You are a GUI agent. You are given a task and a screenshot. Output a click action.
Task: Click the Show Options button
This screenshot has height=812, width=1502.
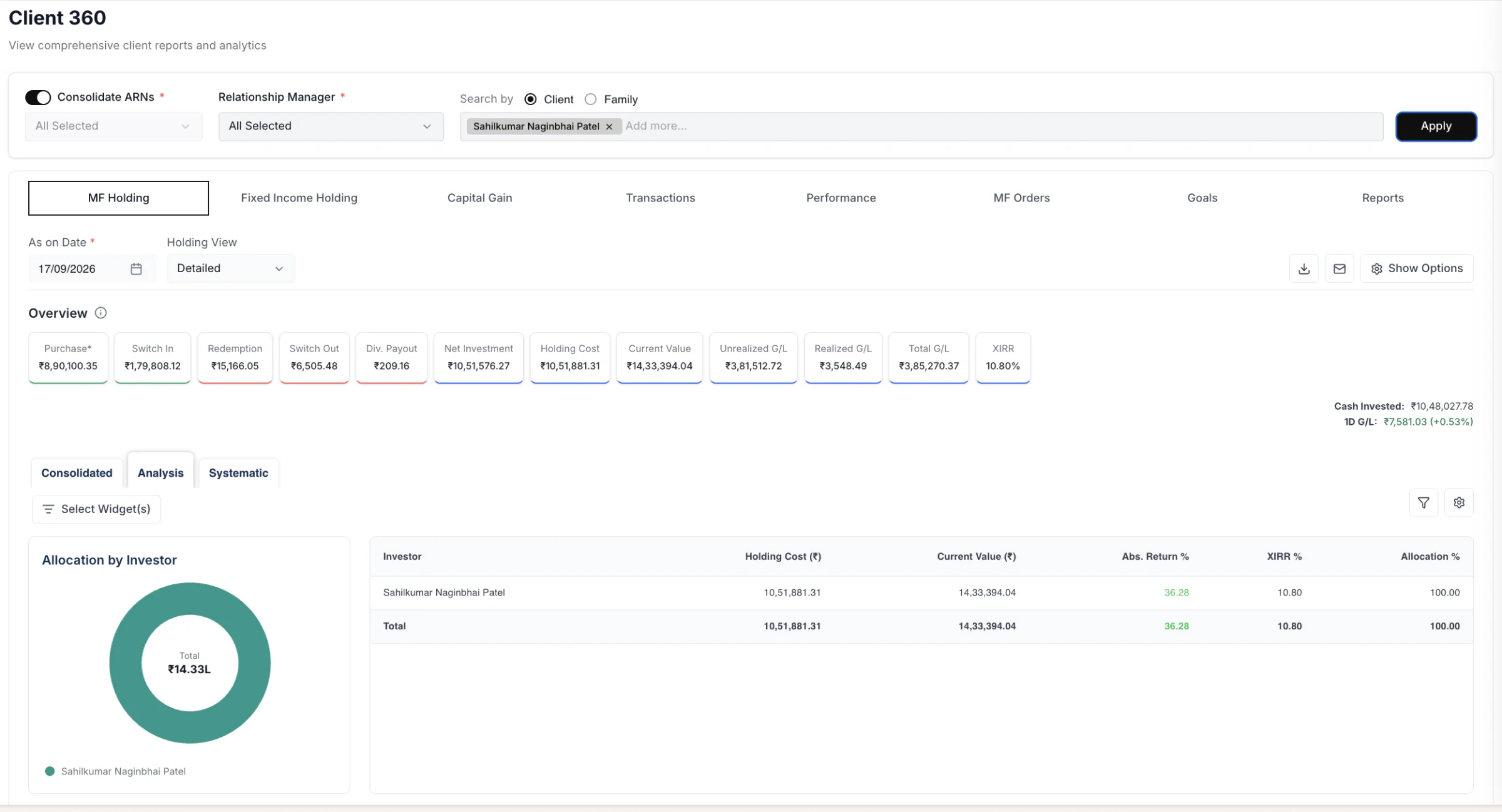[x=1417, y=268]
